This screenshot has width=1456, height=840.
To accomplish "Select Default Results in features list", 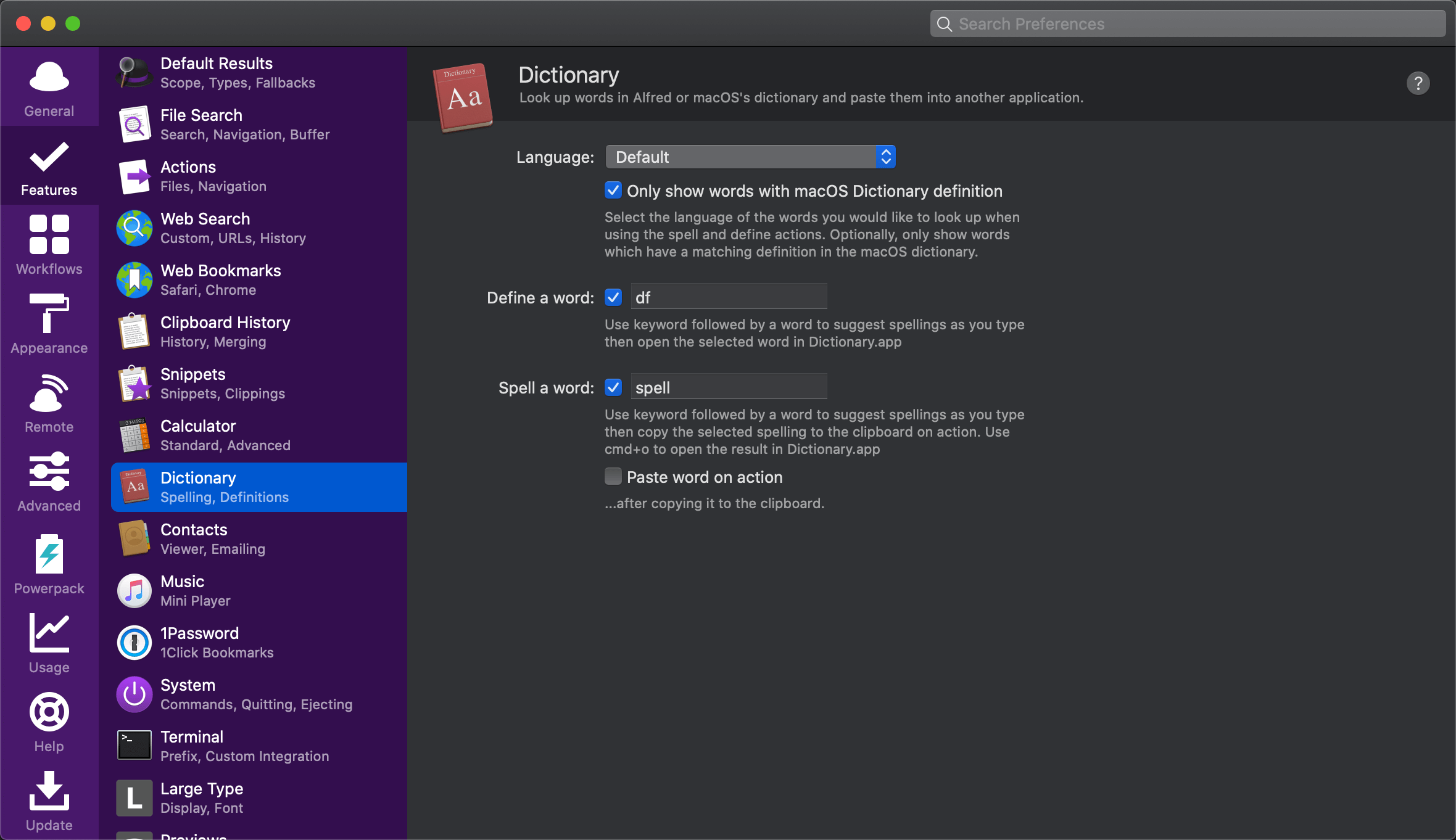I will tap(259, 73).
